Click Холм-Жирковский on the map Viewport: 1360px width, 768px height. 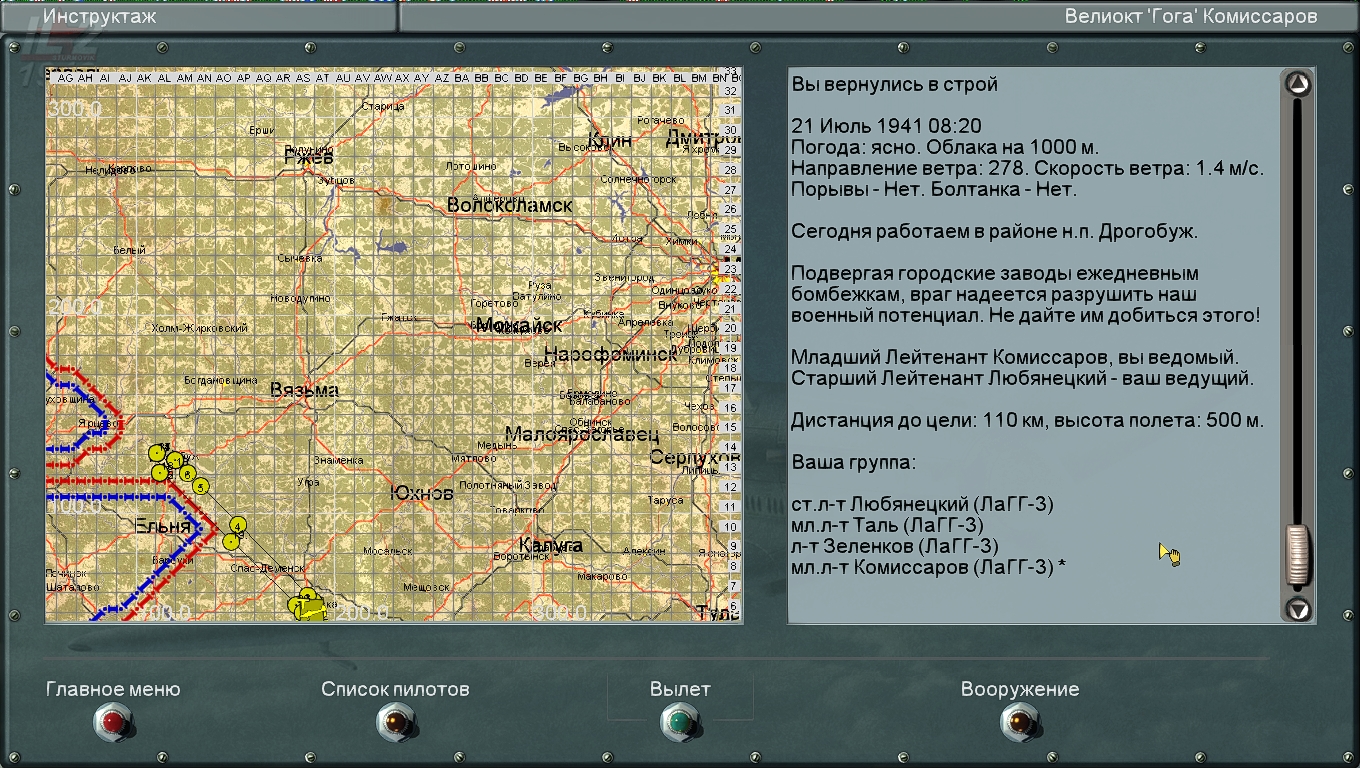199,328
